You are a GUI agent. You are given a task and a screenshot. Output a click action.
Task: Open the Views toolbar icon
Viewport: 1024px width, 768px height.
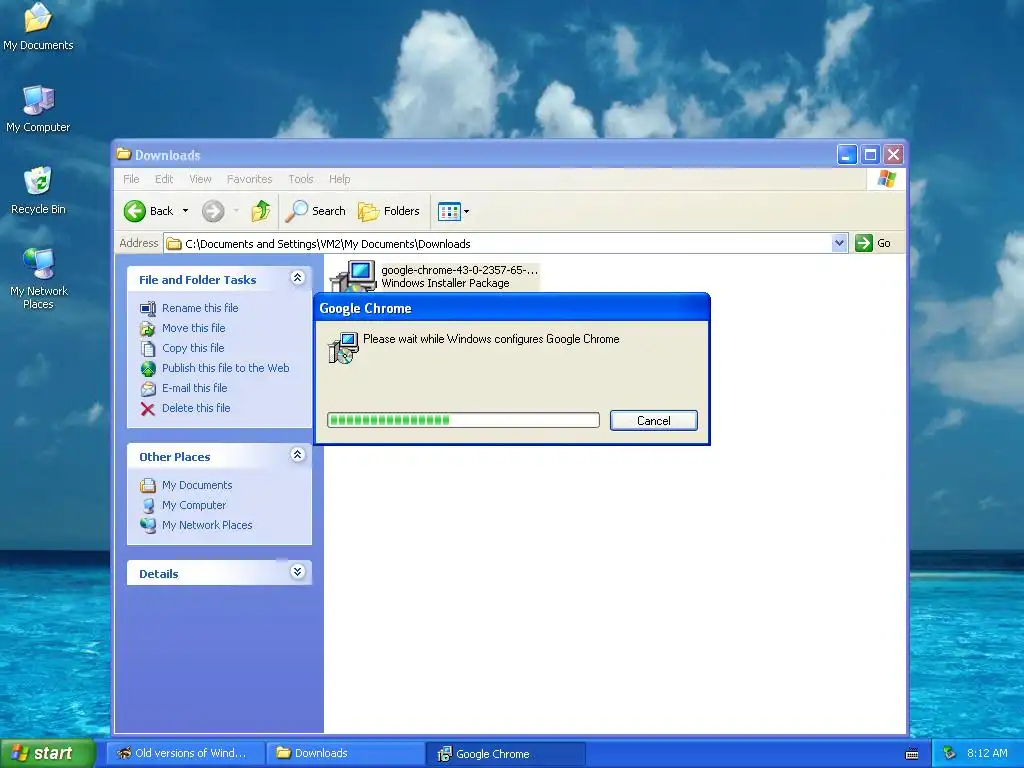point(449,211)
